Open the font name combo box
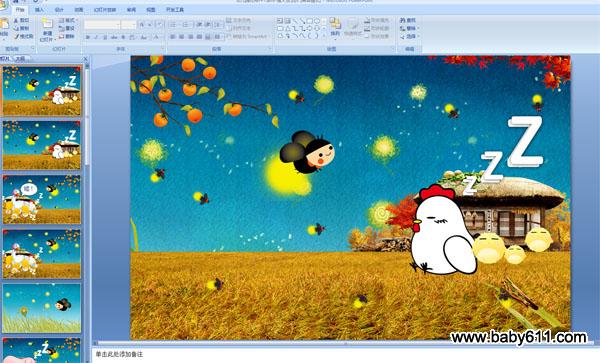 pyautogui.click(x=102, y=25)
